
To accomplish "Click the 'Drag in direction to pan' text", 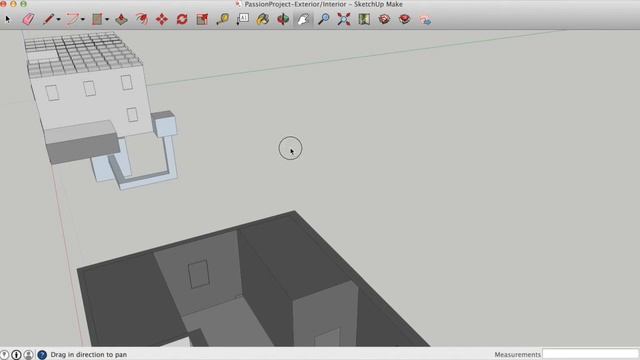I will [89, 355].
